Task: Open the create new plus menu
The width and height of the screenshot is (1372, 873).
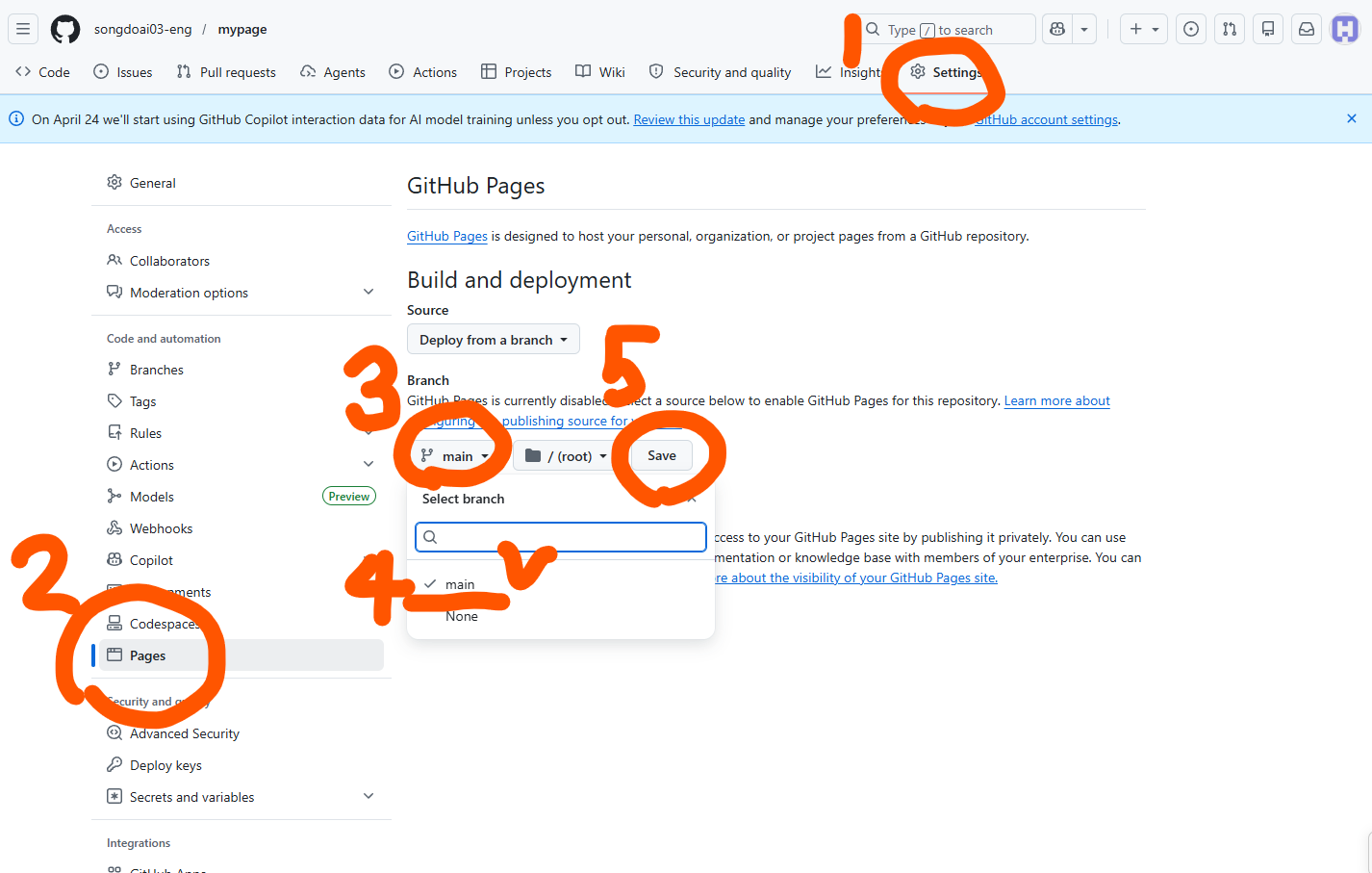Action: pos(1144,29)
